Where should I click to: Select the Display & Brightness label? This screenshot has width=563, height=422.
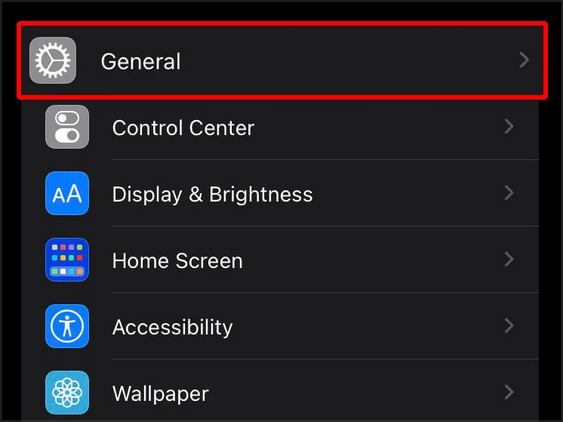(x=213, y=195)
